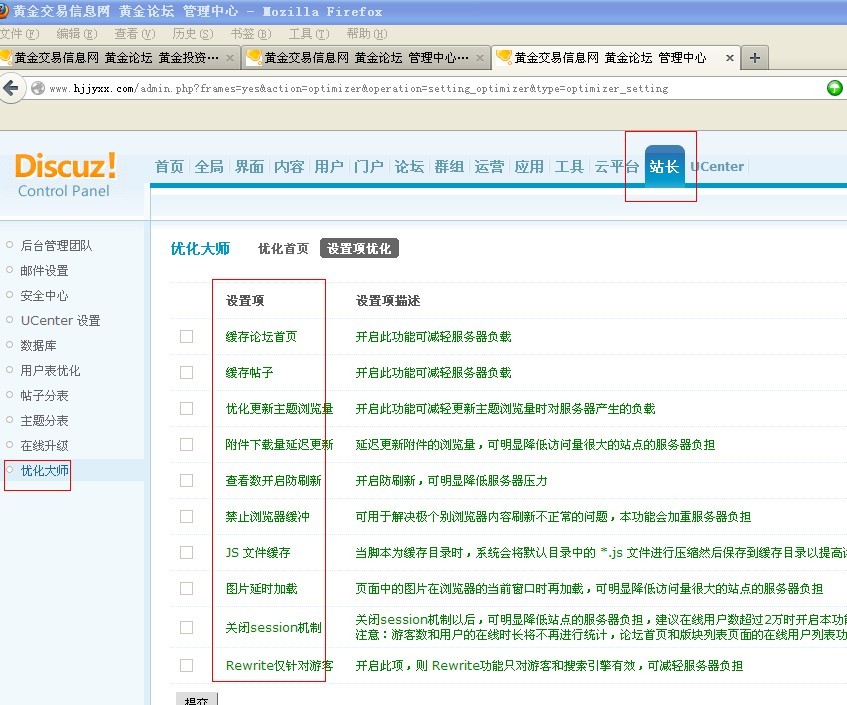
Task: Check the 禁止浏览器缓冲 checkbox
Action: tap(186, 516)
